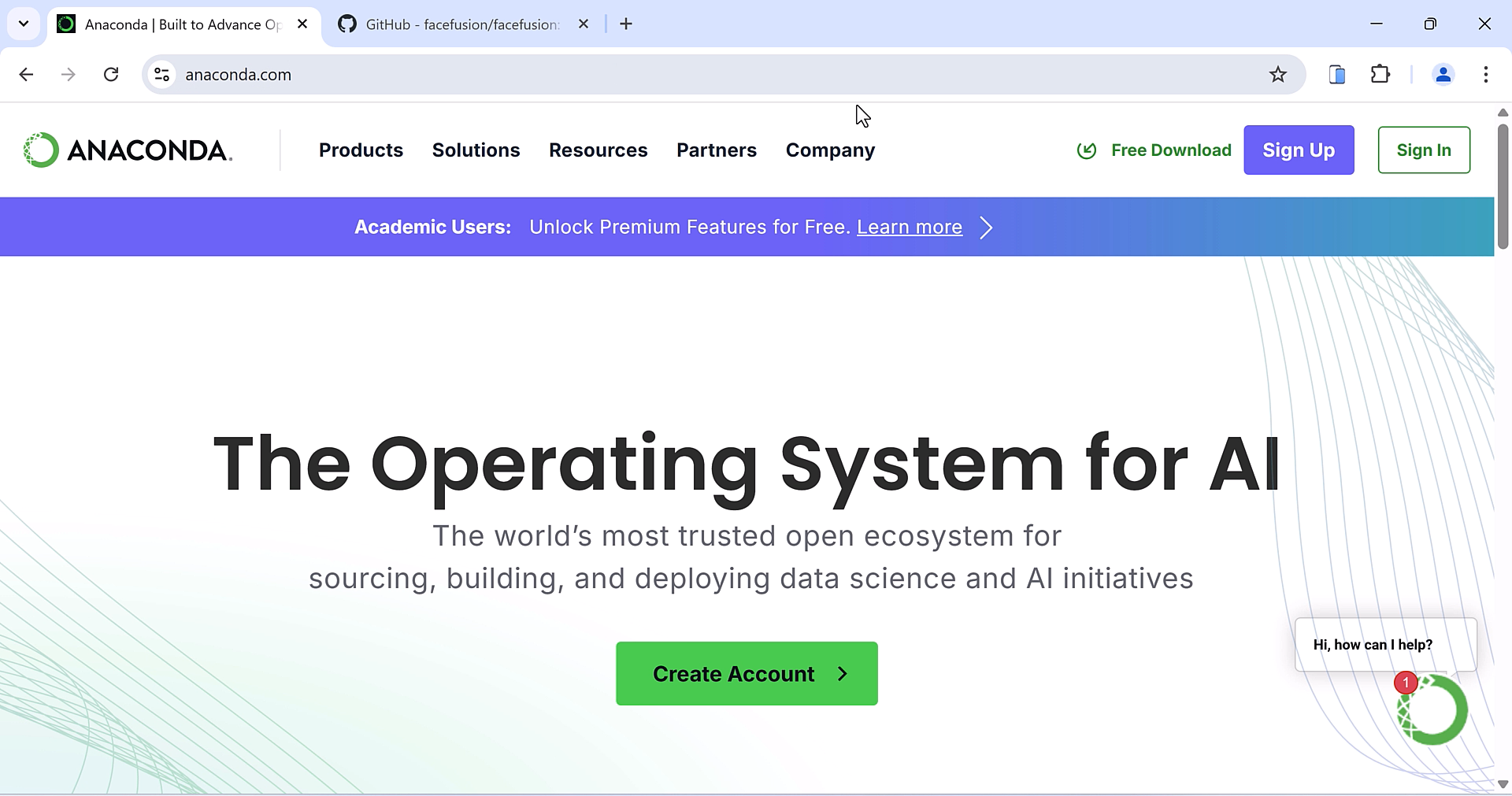Viewport: 1512px width, 796px height.
Task: Click the page scrollbar down arrow
Action: (1503, 784)
